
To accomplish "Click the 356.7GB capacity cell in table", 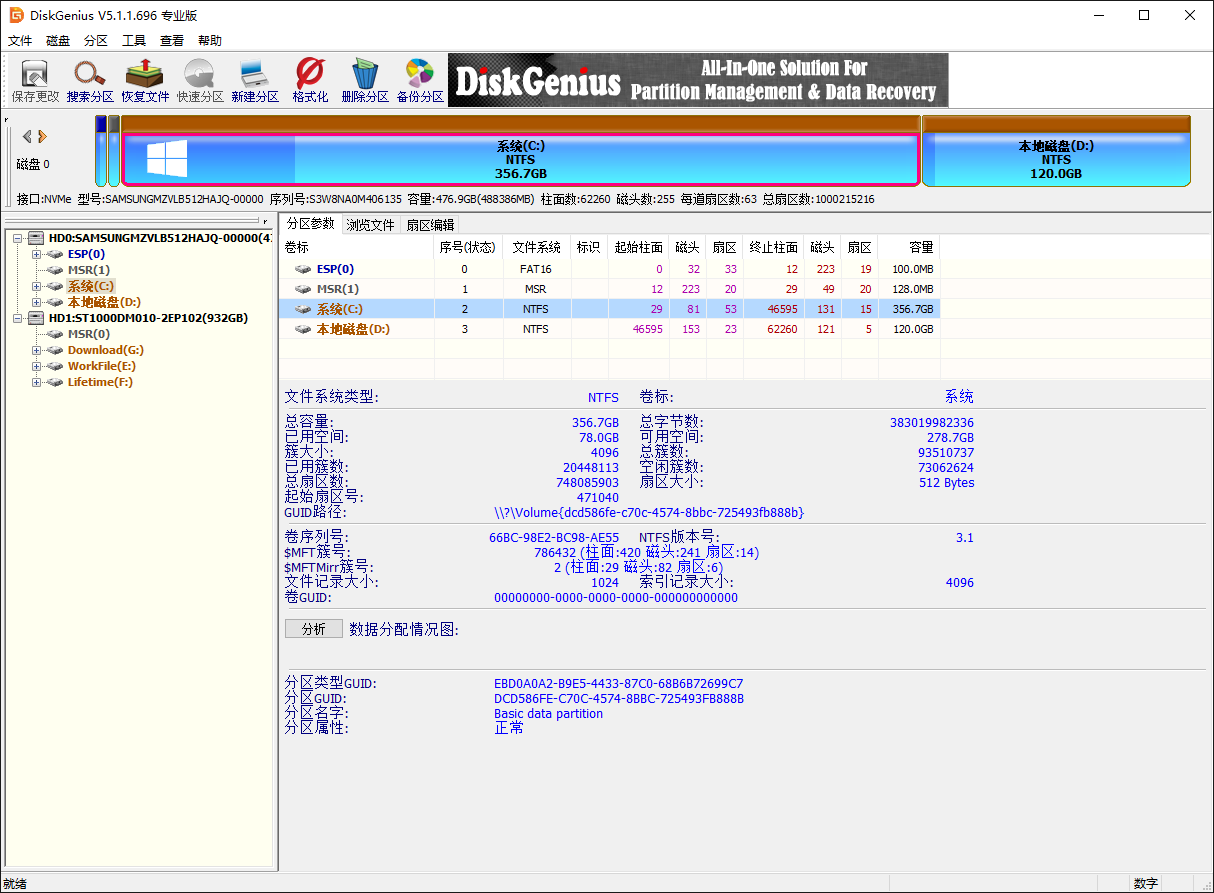I will click(x=909, y=309).
